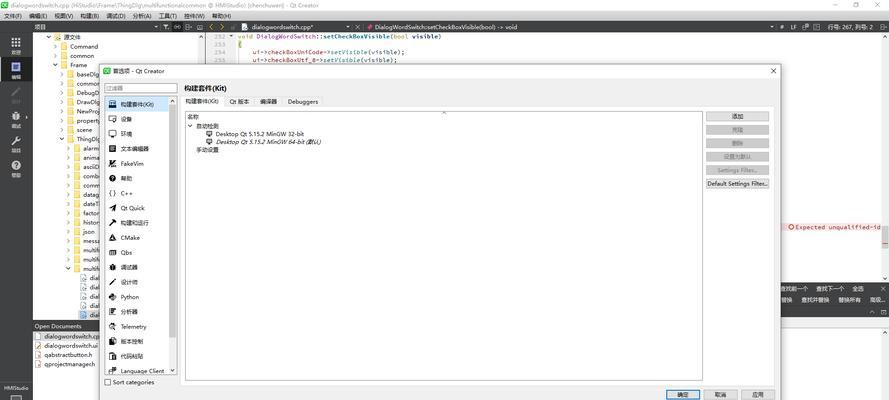Collapse the 源文件 (Sources) node
Image resolution: width=889 pixels, height=400 pixels.
coord(49,37)
